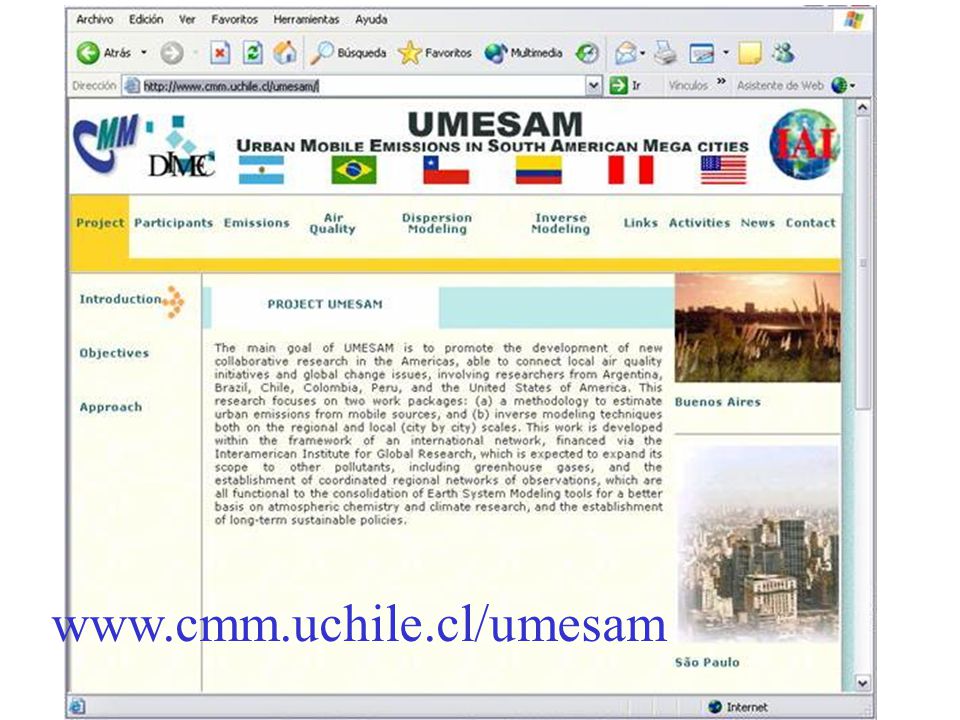The height and width of the screenshot is (720, 960).
Task: Refresh the page with green arrows icon
Action: tap(252, 53)
